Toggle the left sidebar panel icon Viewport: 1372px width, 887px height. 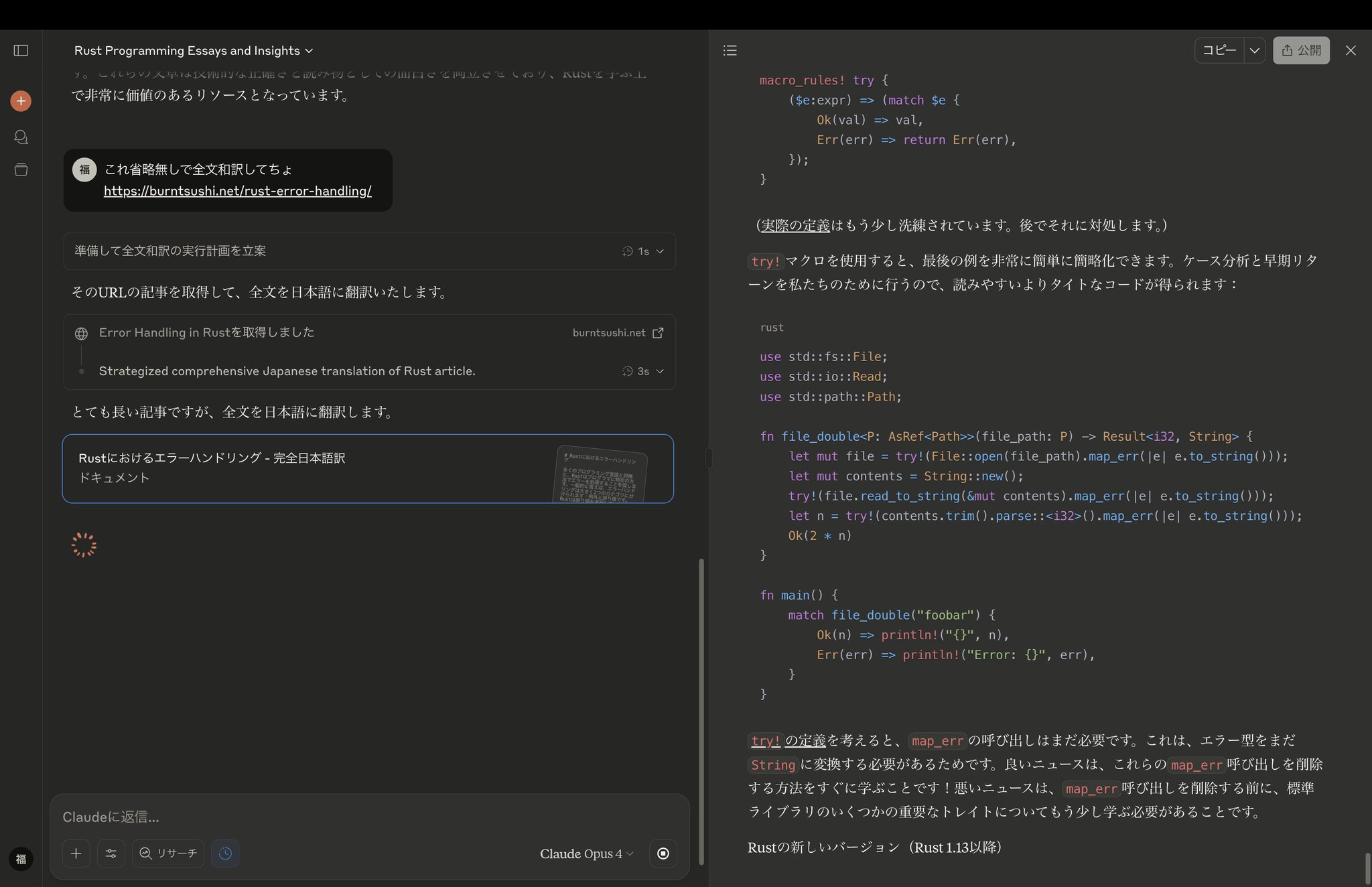point(21,50)
